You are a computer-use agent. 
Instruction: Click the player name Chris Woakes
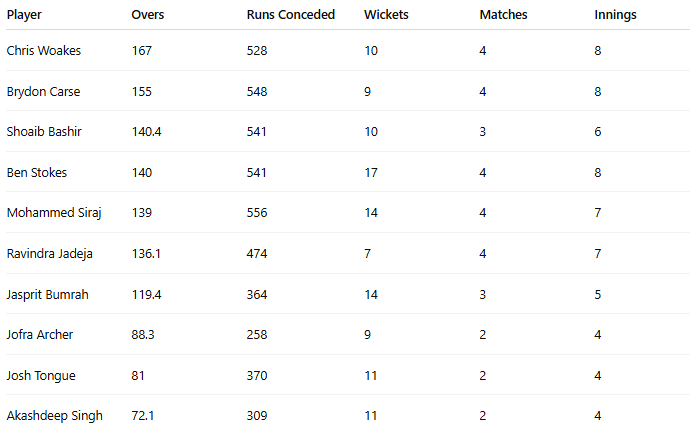pos(44,51)
